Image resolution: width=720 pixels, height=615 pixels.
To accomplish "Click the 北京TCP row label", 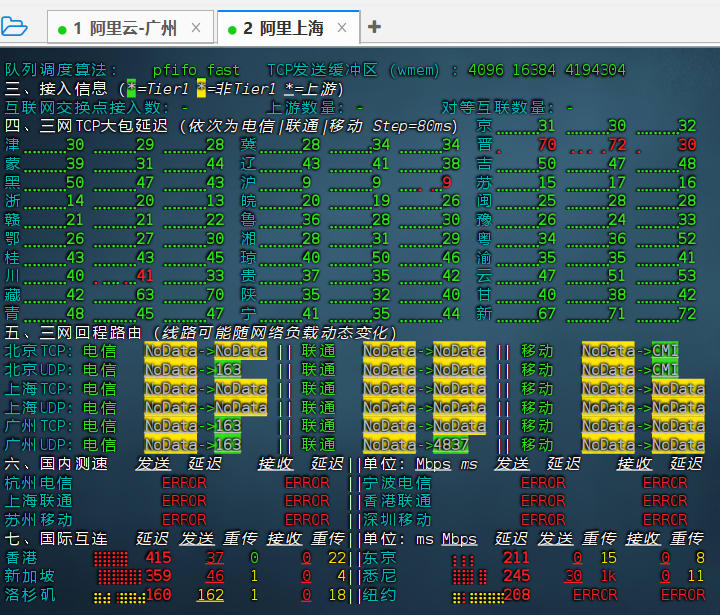I will pyautogui.click(x=39, y=351).
